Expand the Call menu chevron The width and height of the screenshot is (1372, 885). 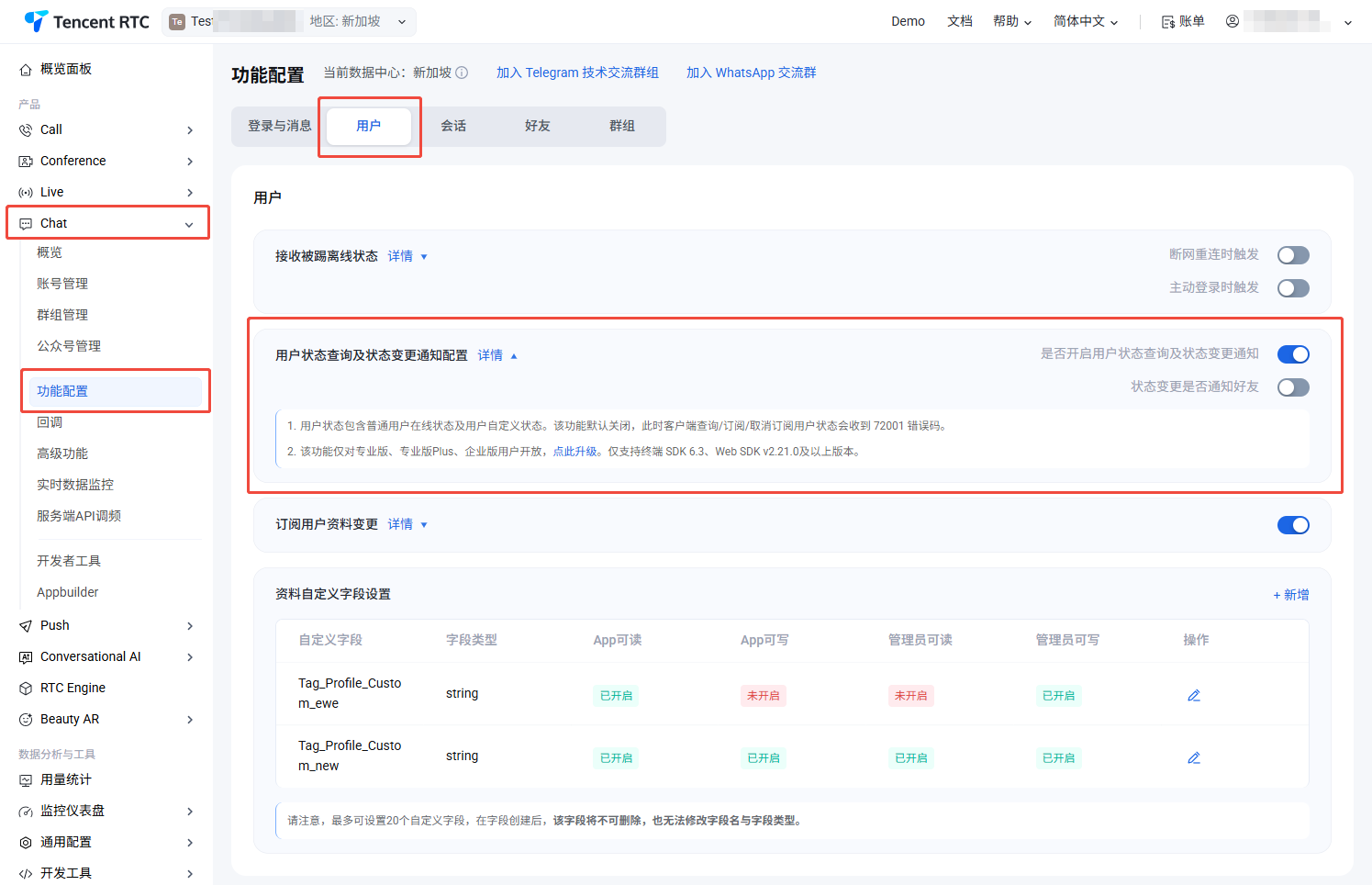[190, 130]
